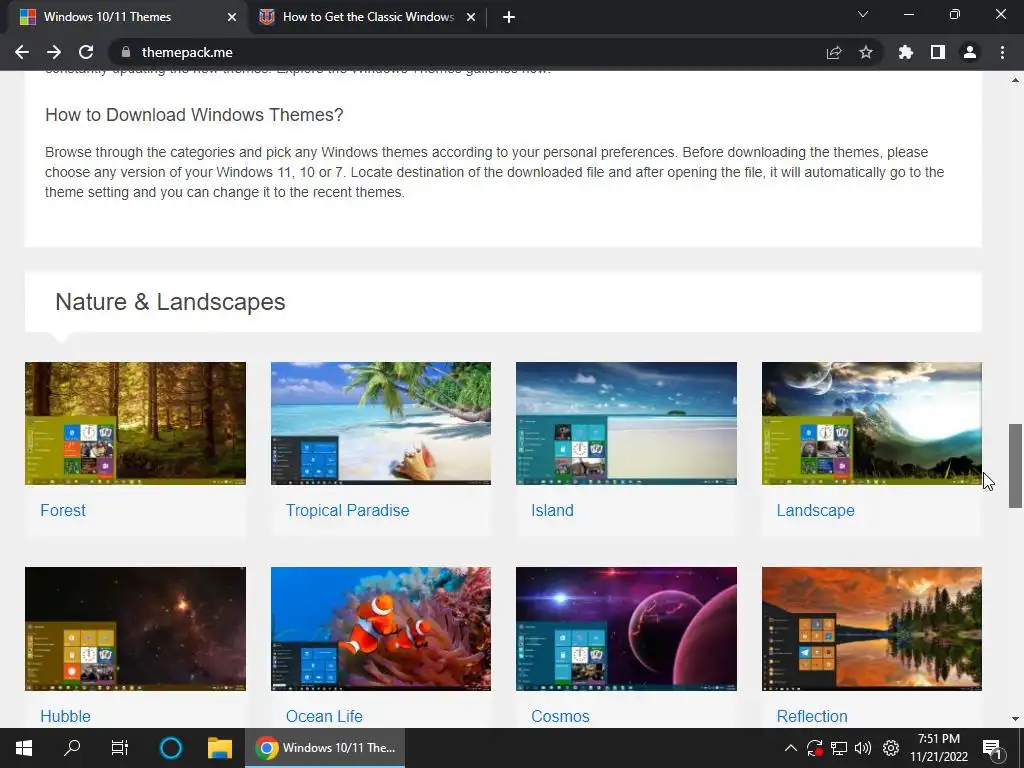The image size is (1024, 768).
Task: Open network status tray icon
Action: pyautogui.click(x=839, y=748)
